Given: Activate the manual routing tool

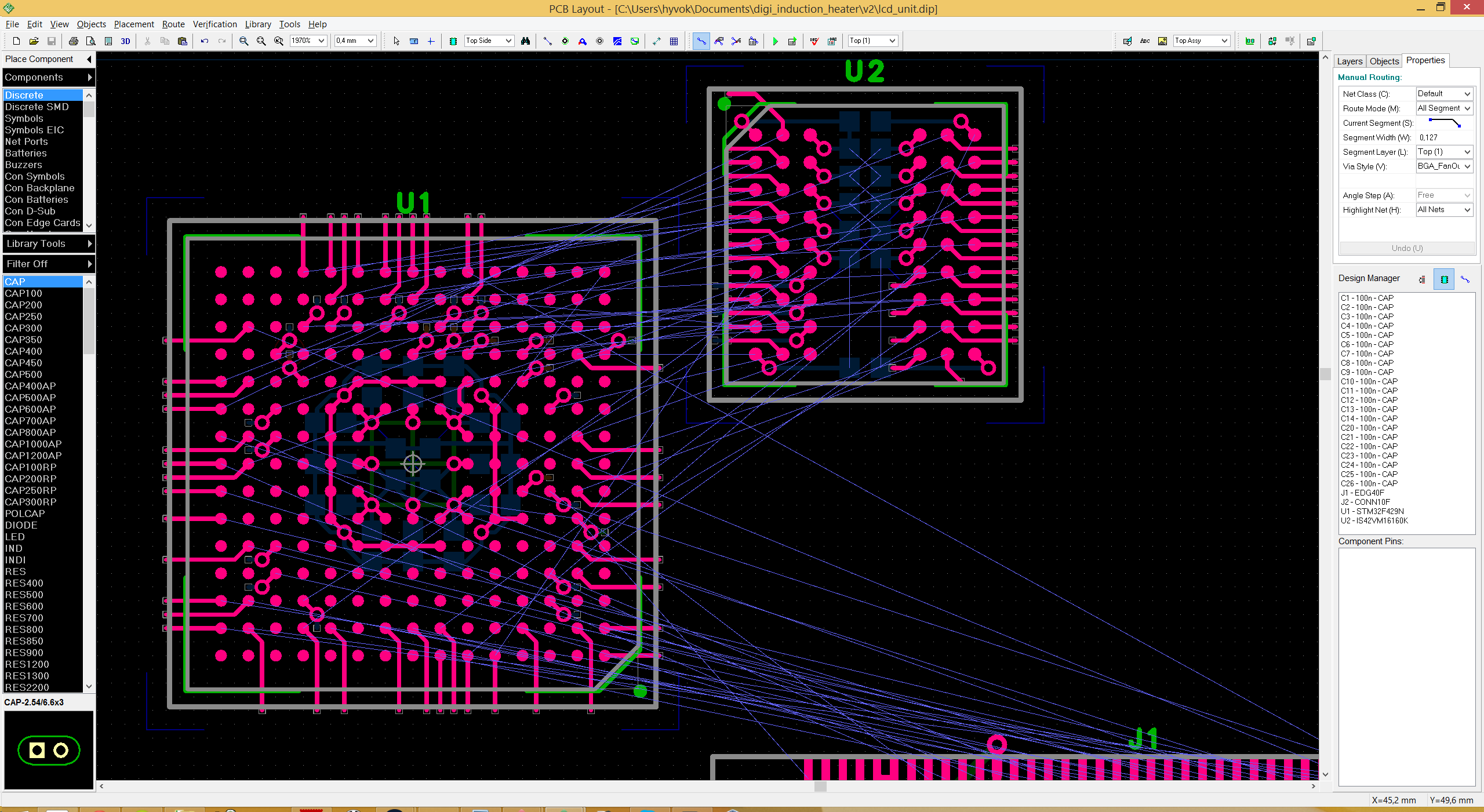Looking at the screenshot, I should (701, 41).
